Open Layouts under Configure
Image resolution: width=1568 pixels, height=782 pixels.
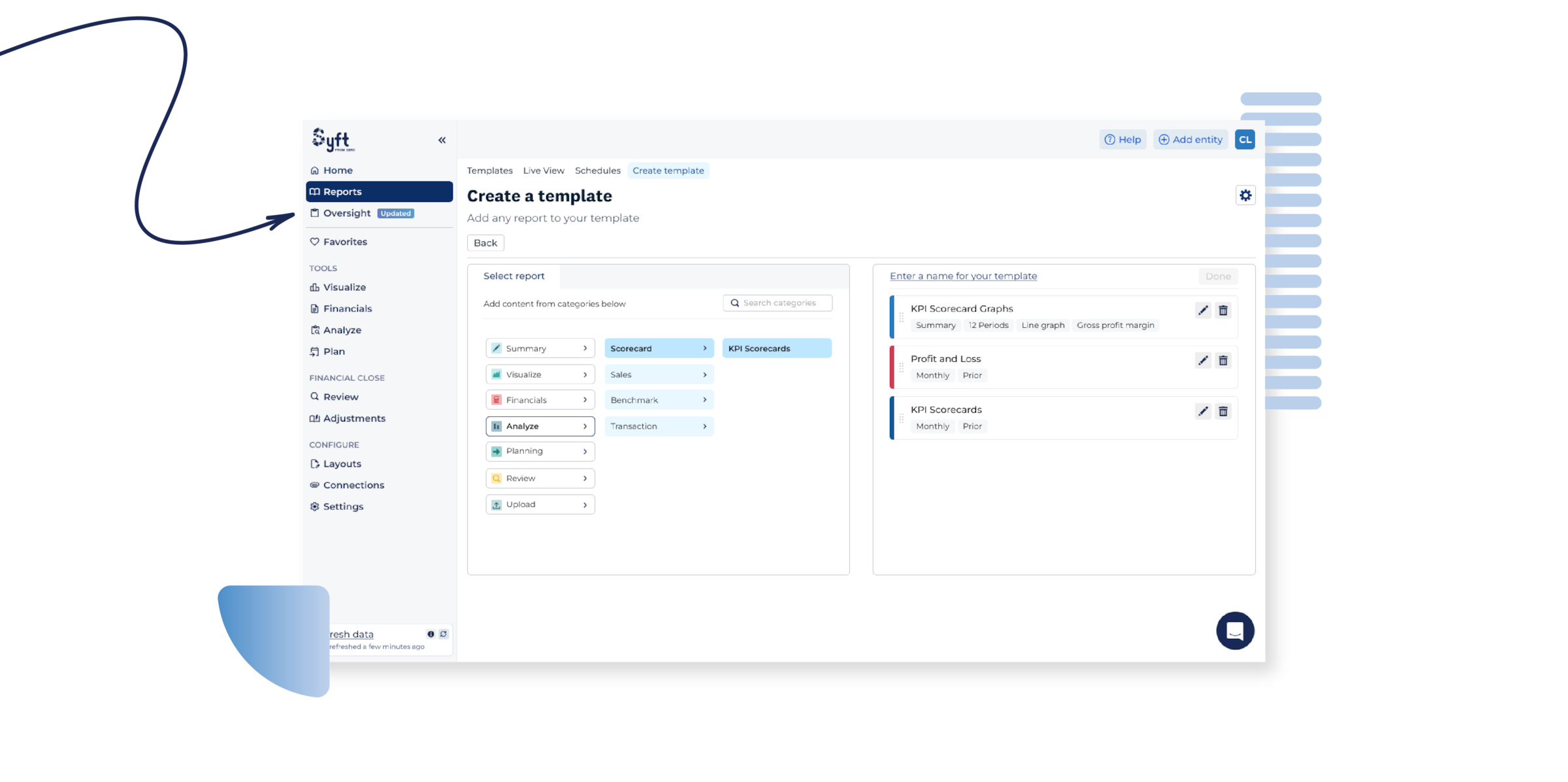(x=379, y=464)
